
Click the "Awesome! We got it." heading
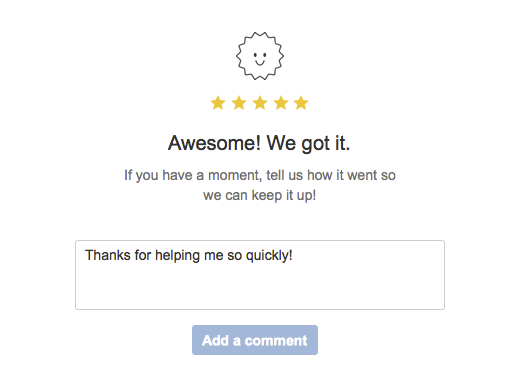(259, 143)
